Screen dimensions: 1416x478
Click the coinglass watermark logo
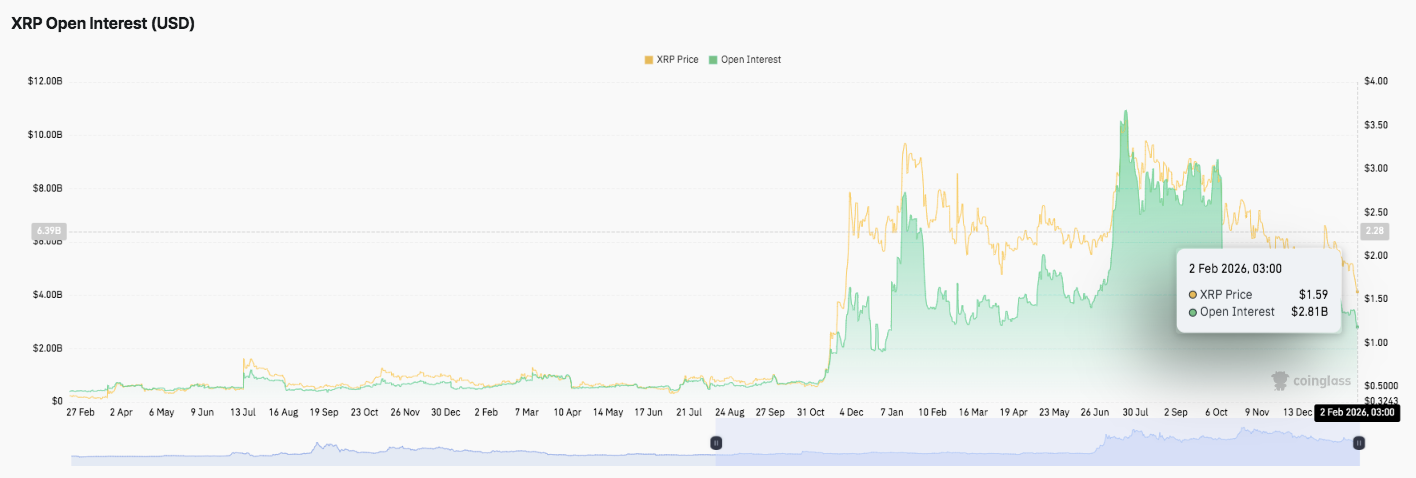1311,381
